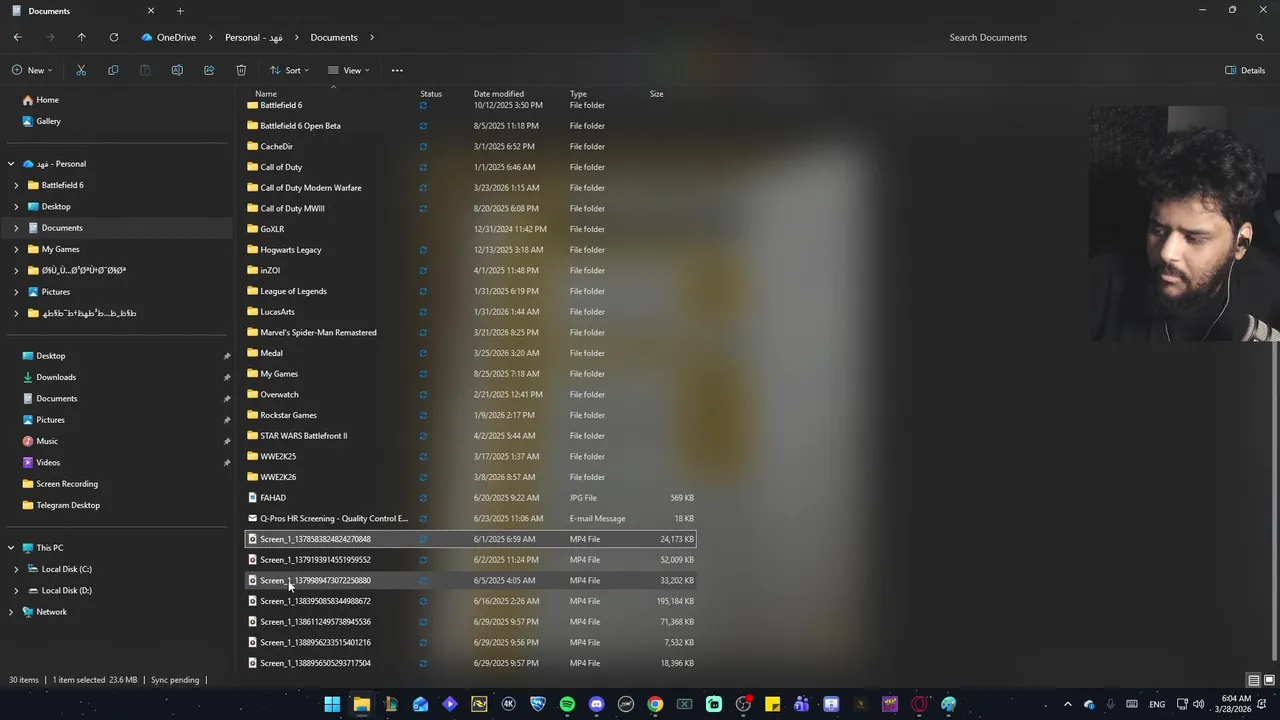This screenshot has width=1280, height=720.
Task: Refresh the Documents folder view
Action: tap(114, 37)
